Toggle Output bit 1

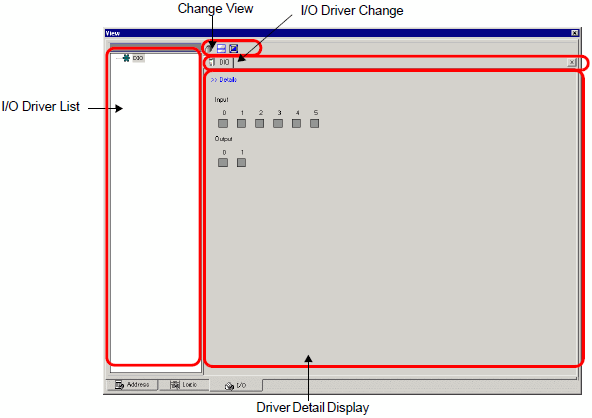click(x=241, y=163)
